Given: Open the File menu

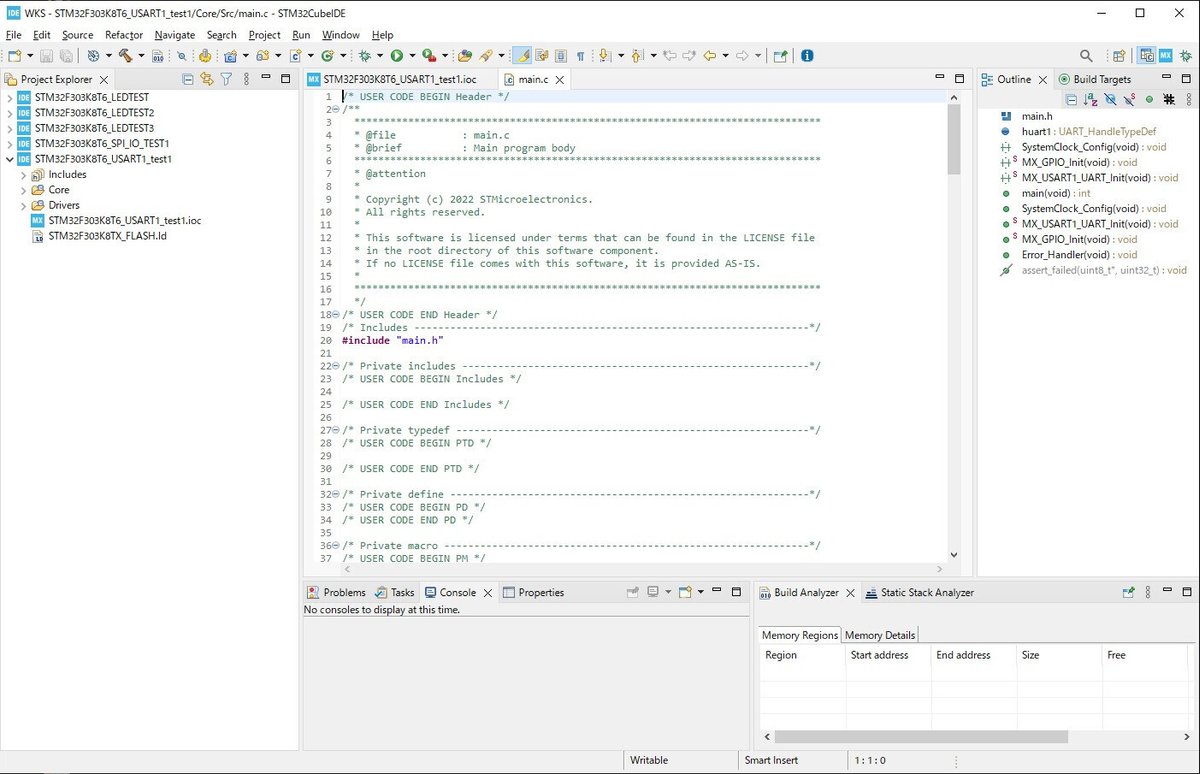Looking at the screenshot, I should [13, 35].
